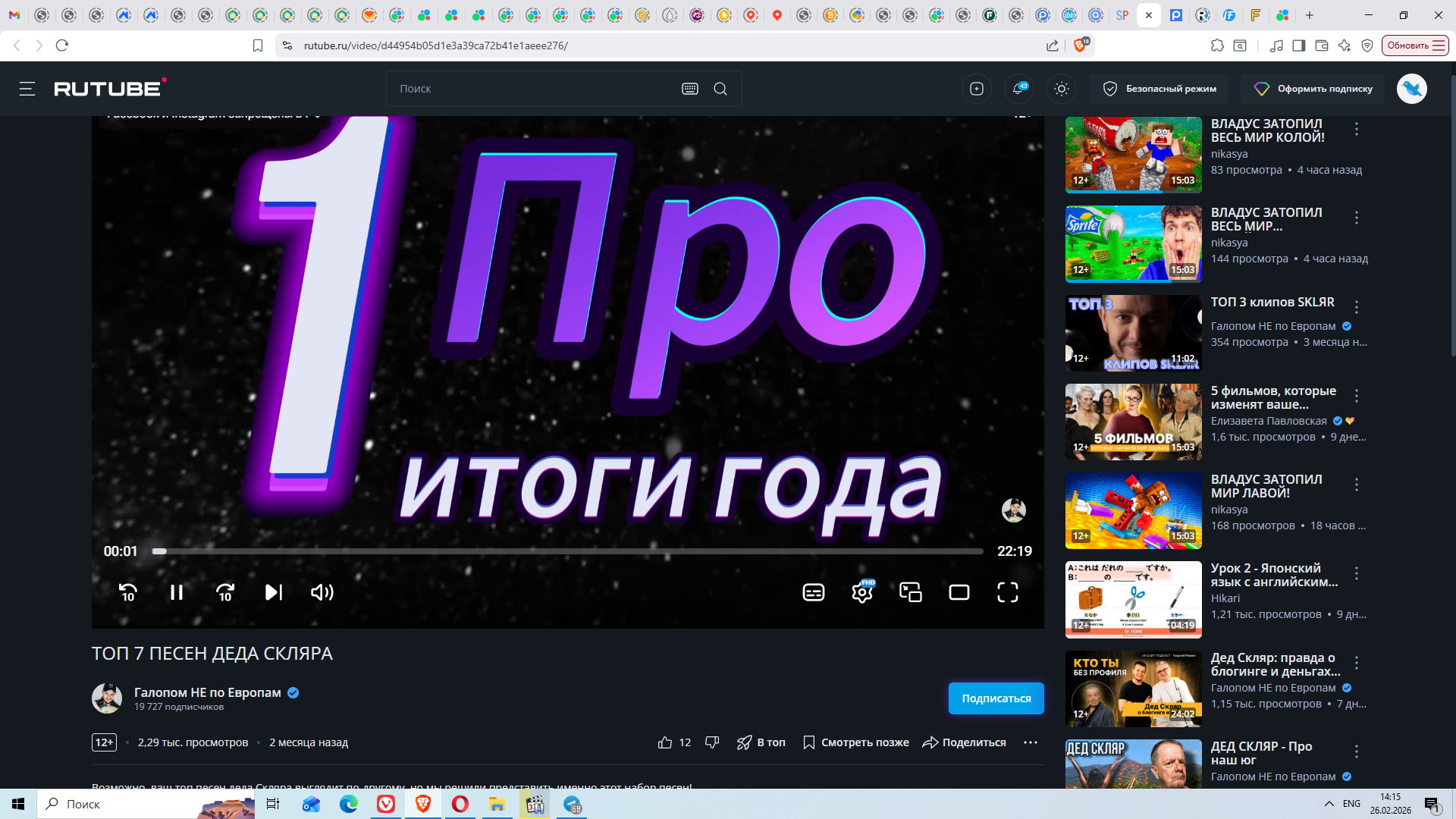Open video quality settings gear
1456x819 pixels.
pyautogui.click(x=862, y=592)
